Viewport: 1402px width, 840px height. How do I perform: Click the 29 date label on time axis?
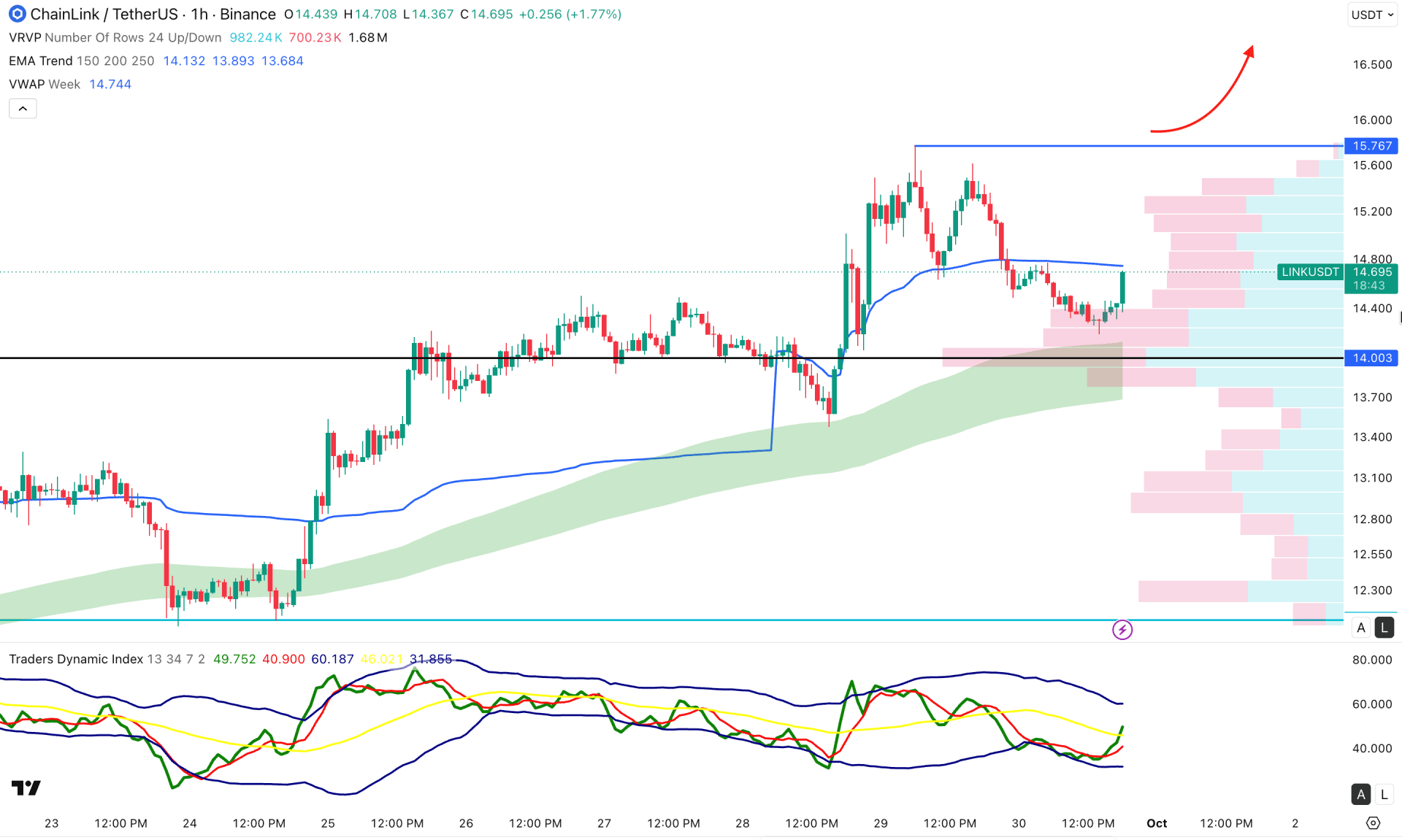click(x=881, y=823)
